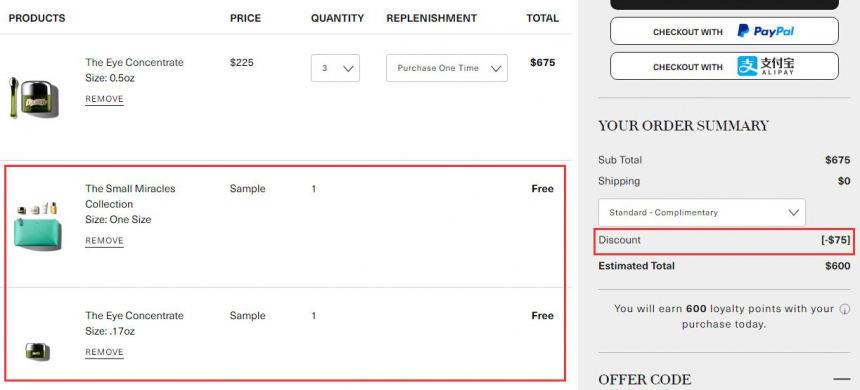Image resolution: width=860 pixels, height=390 pixels.
Task: Click the quantity dropdown chevron arrow
Action: (x=348, y=69)
